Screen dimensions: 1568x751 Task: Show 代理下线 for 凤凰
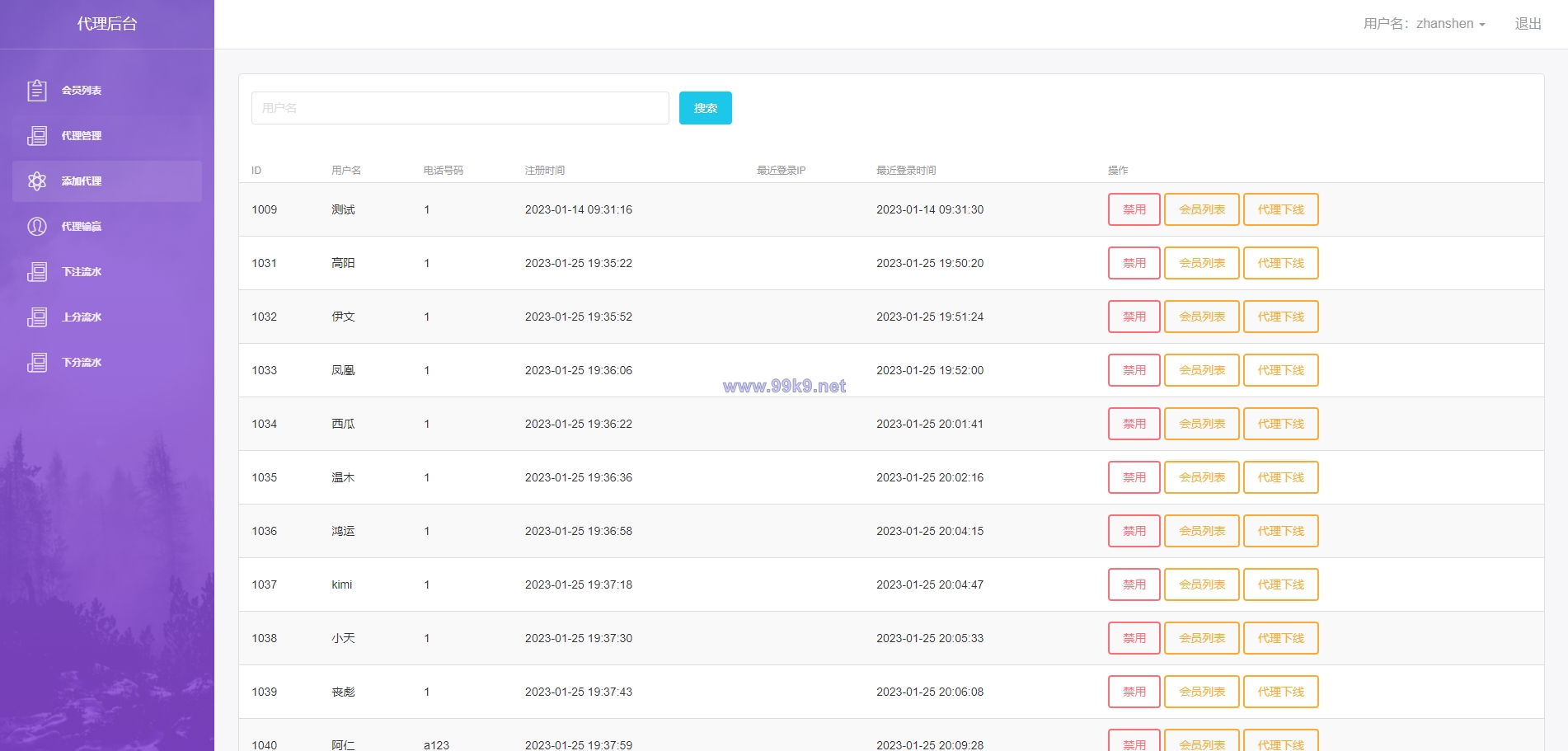pyautogui.click(x=1281, y=370)
